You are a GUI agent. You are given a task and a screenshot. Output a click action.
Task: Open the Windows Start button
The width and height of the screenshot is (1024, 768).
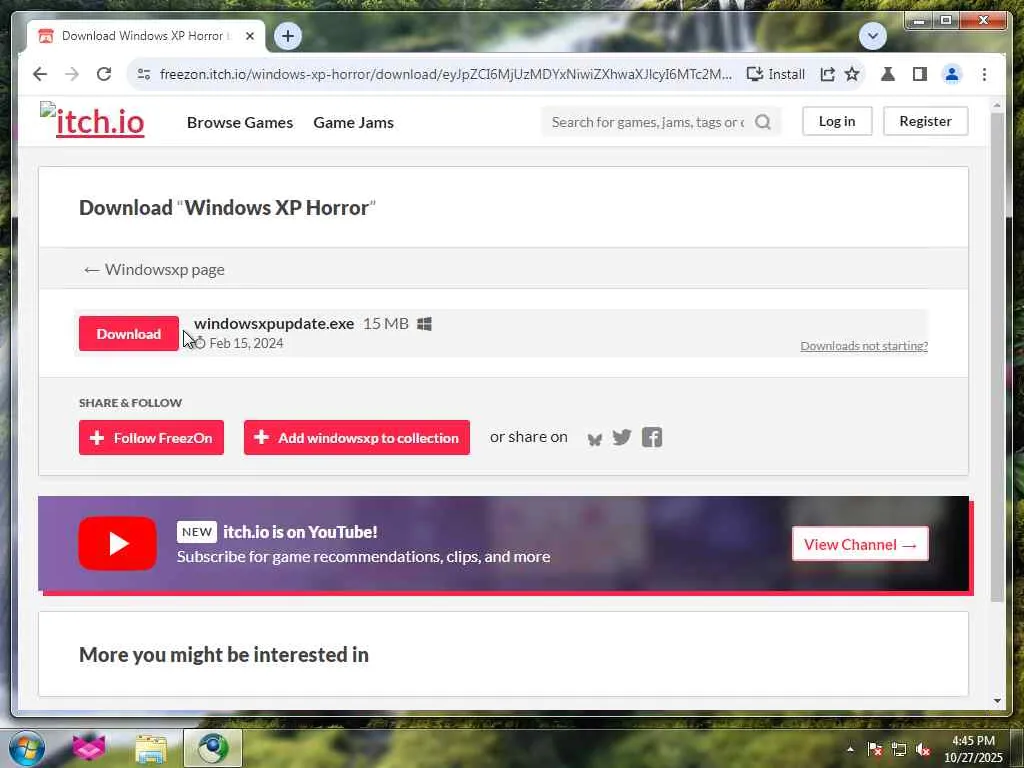click(27, 748)
